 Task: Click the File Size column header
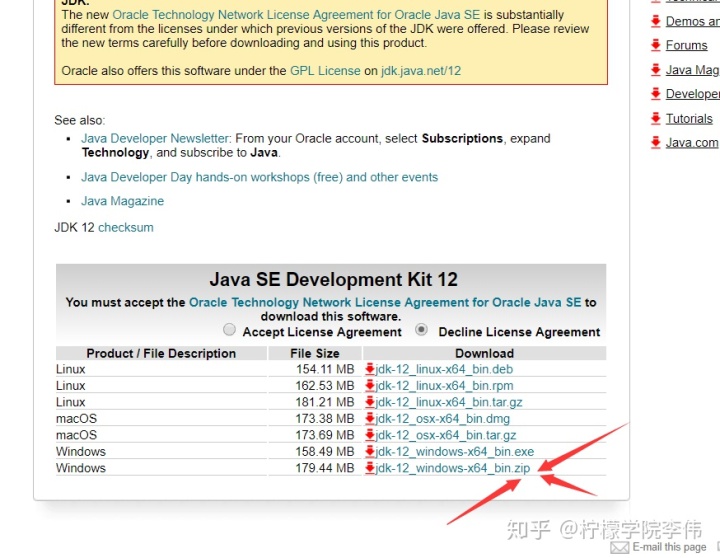click(x=315, y=353)
